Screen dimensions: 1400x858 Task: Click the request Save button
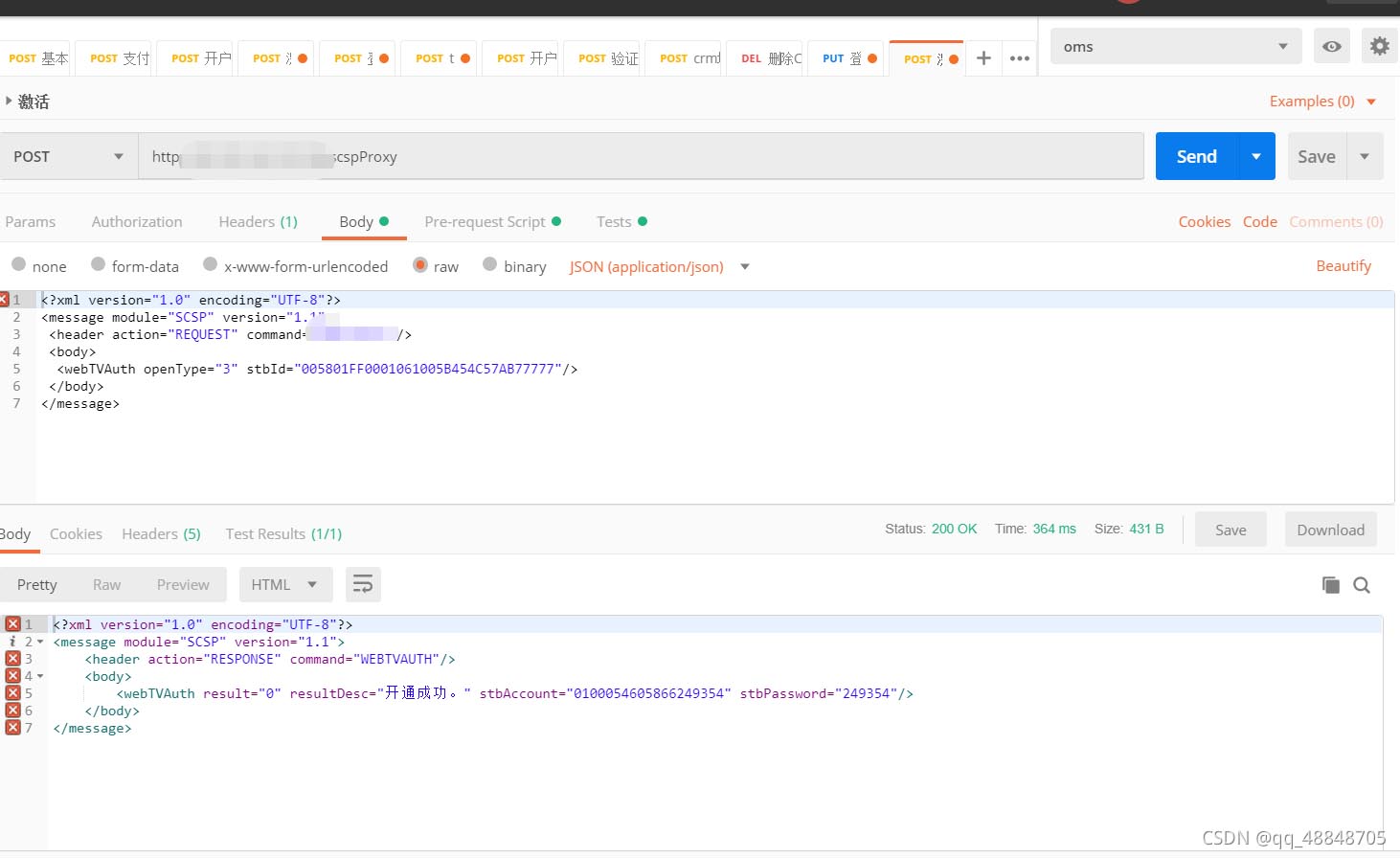pos(1317,156)
